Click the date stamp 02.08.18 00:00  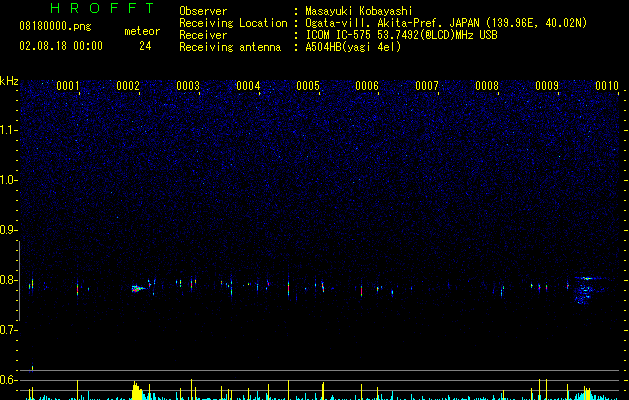[x=61, y=46]
